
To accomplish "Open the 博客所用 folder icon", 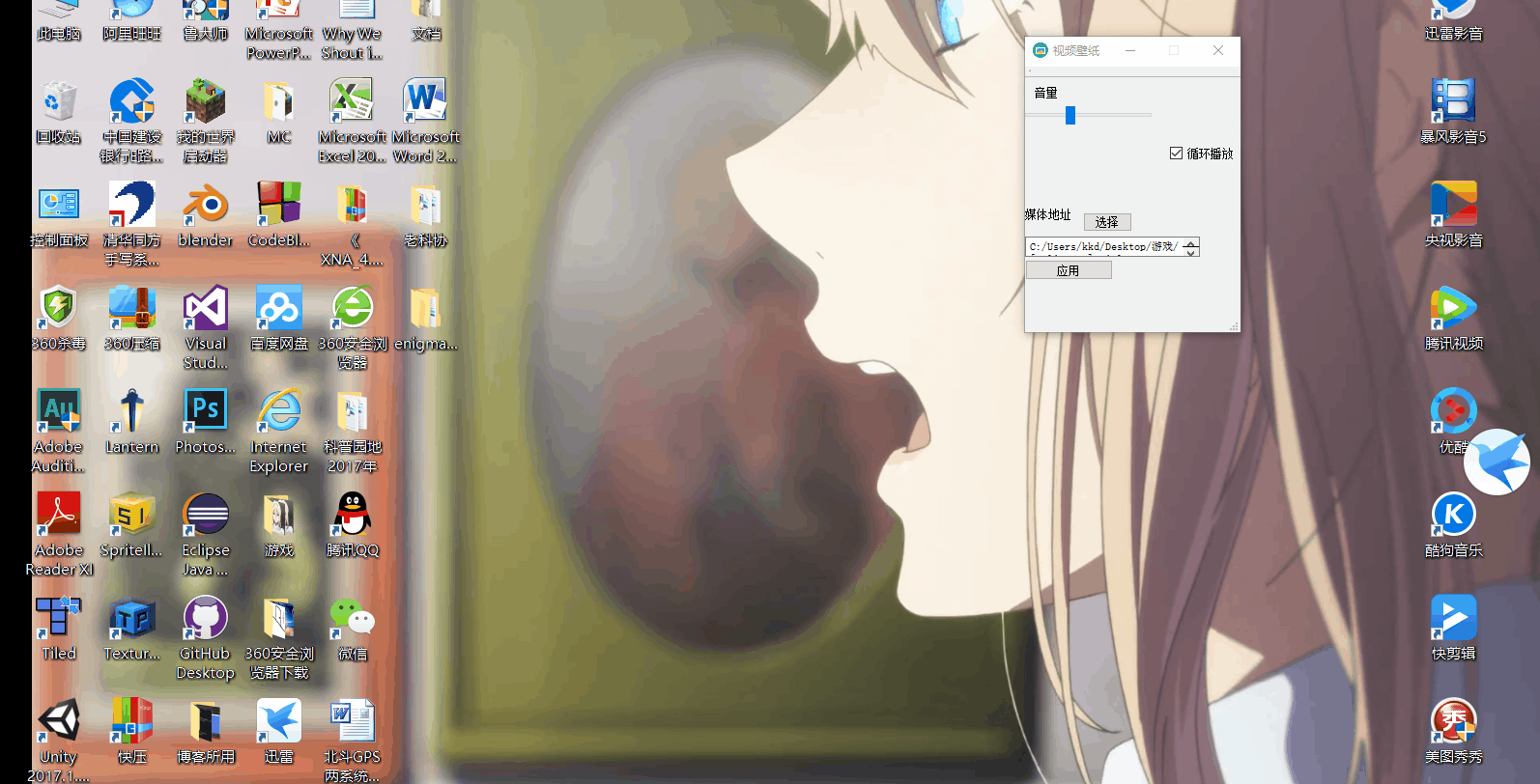I will [x=206, y=720].
